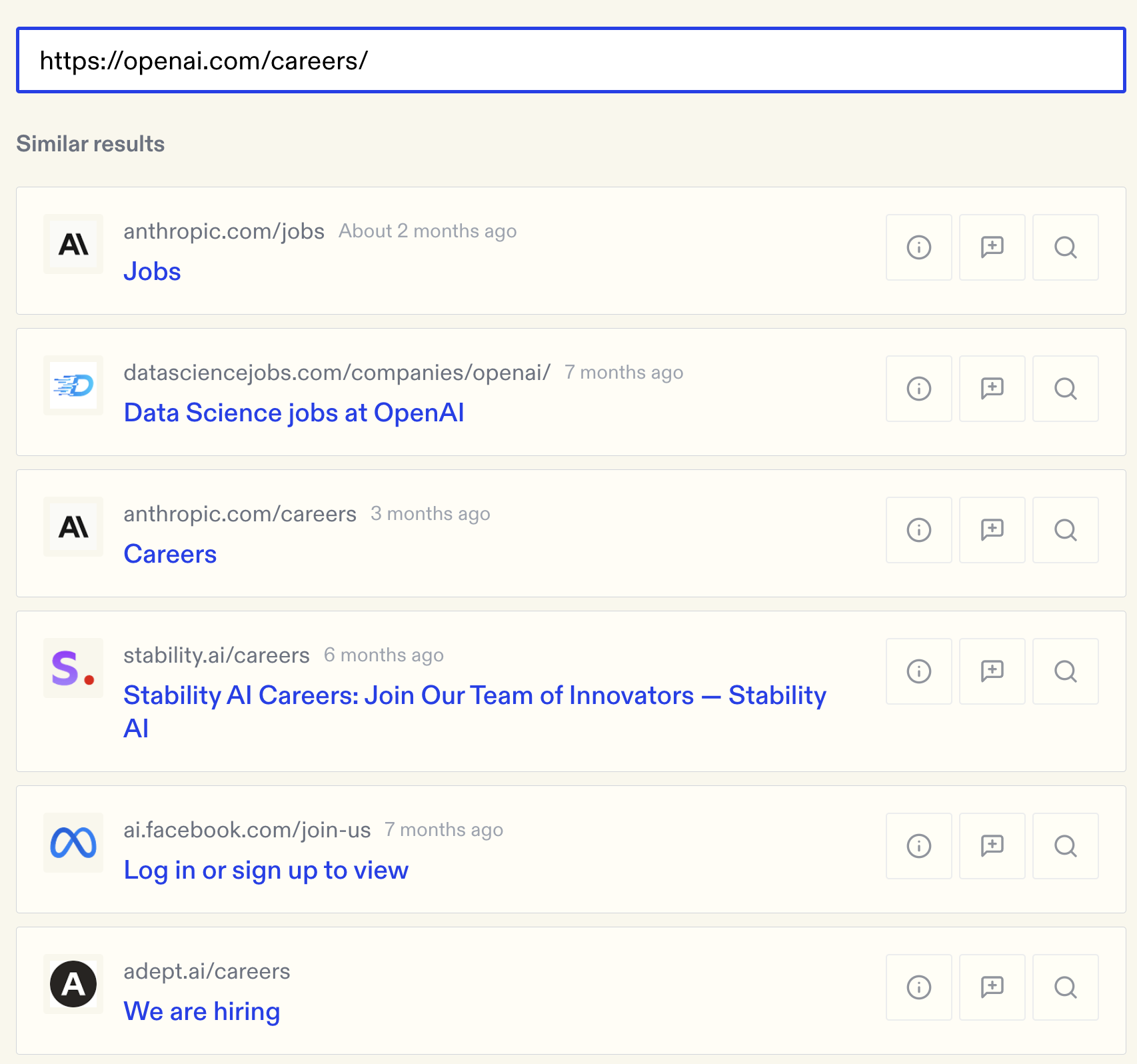Click the "6 months ago" timestamp

(x=384, y=655)
